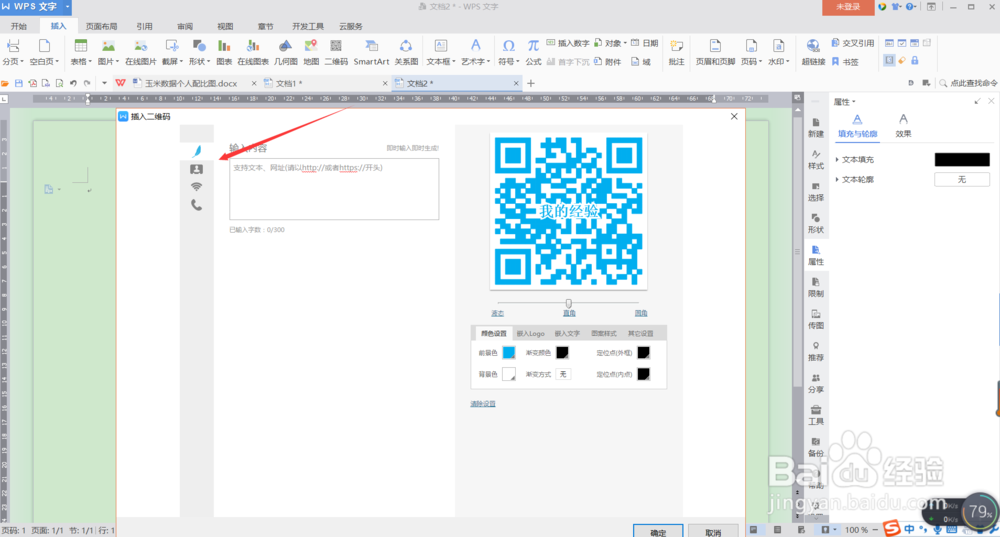Select the text QR type feather icon
The height and width of the screenshot is (537, 1000).
[x=196, y=151]
